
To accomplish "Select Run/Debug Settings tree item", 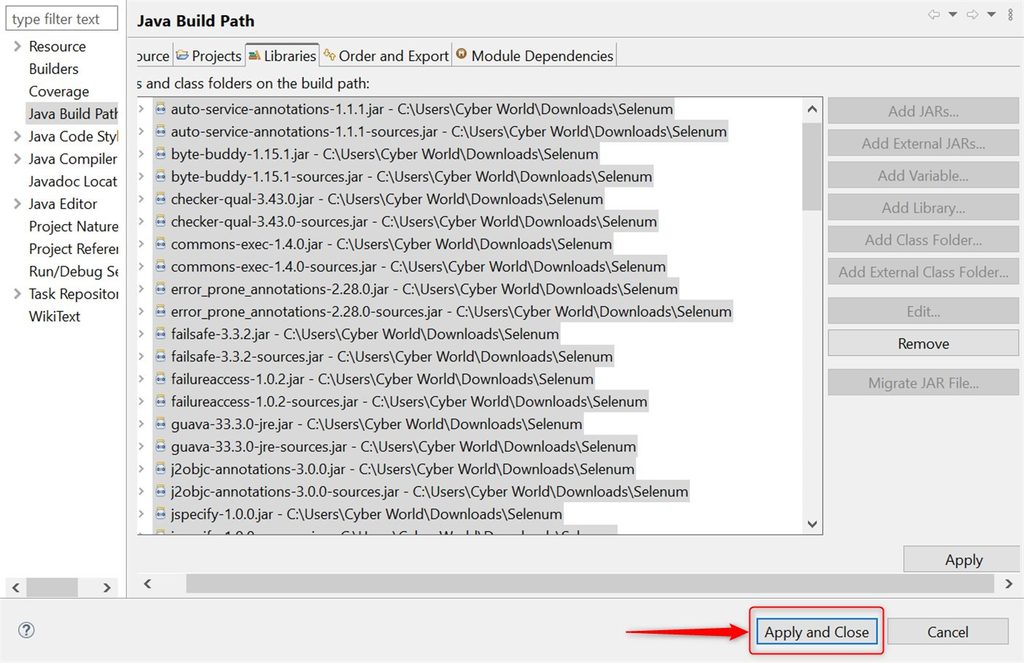I will click(73, 271).
